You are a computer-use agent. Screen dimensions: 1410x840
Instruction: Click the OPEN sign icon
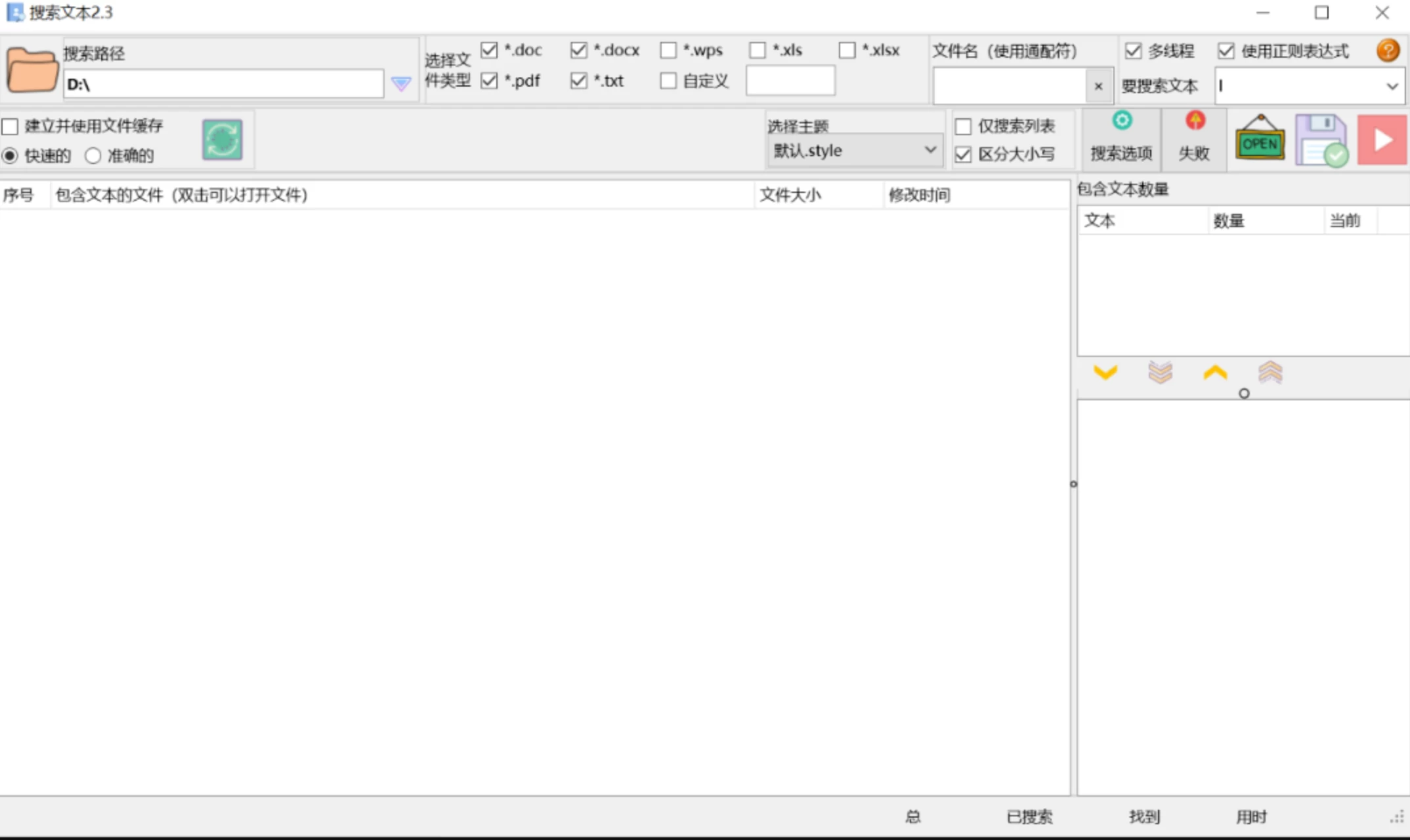click(x=1260, y=140)
